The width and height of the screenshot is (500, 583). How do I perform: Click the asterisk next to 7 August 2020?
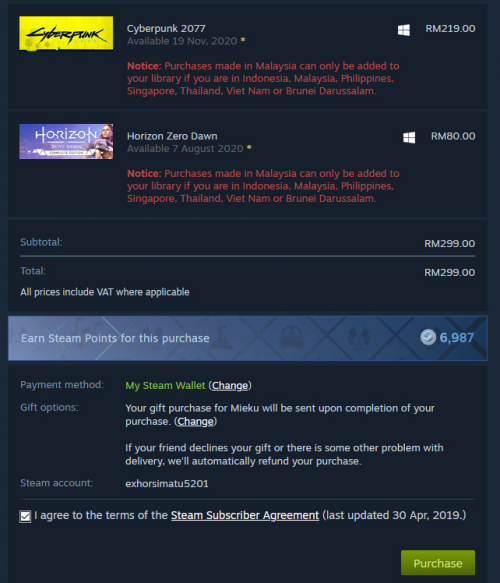click(249, 147)
